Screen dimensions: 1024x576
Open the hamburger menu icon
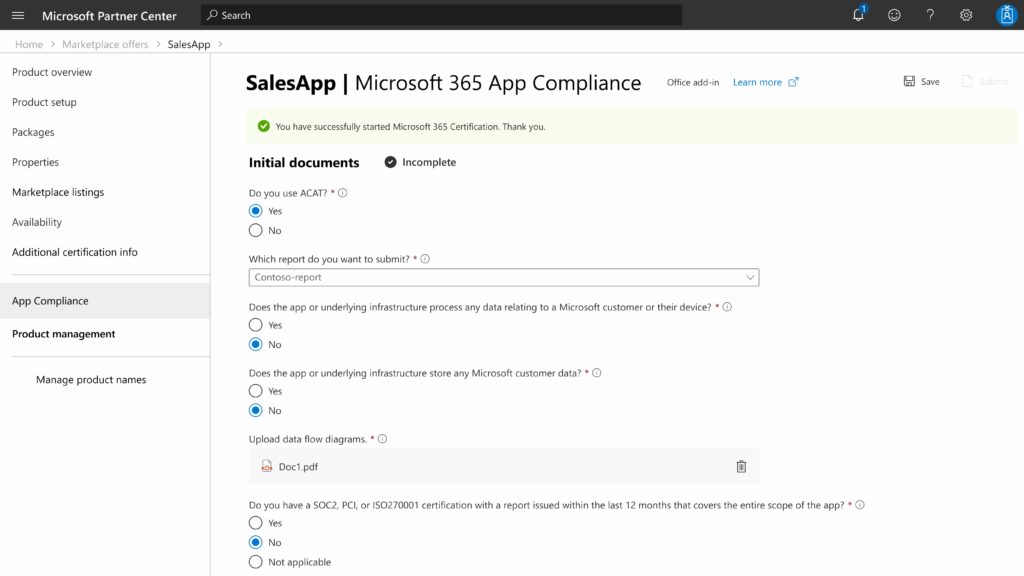coord(16,15)
